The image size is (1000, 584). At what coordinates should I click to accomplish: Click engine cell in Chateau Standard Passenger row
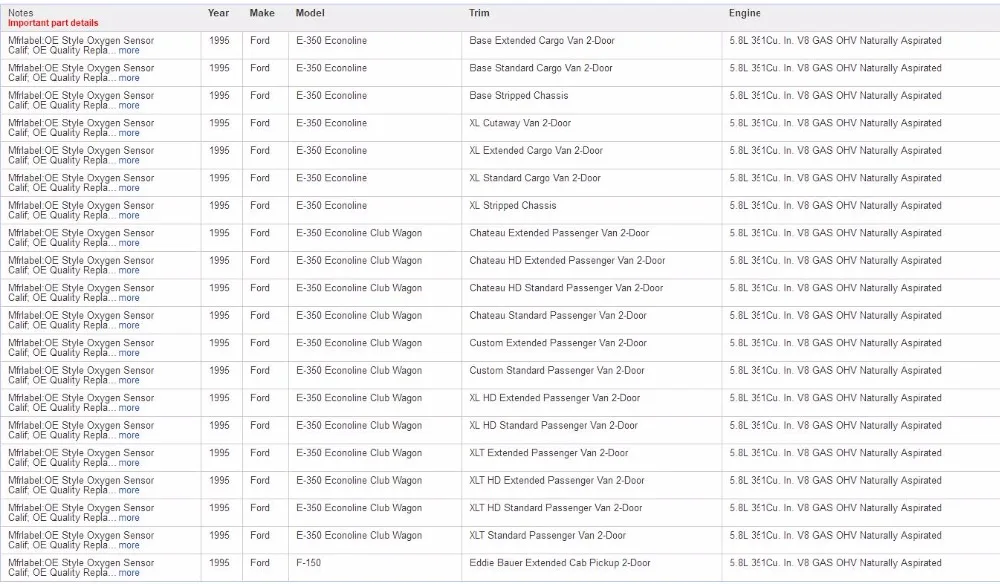pyautogui.click(x=835, y=315)
